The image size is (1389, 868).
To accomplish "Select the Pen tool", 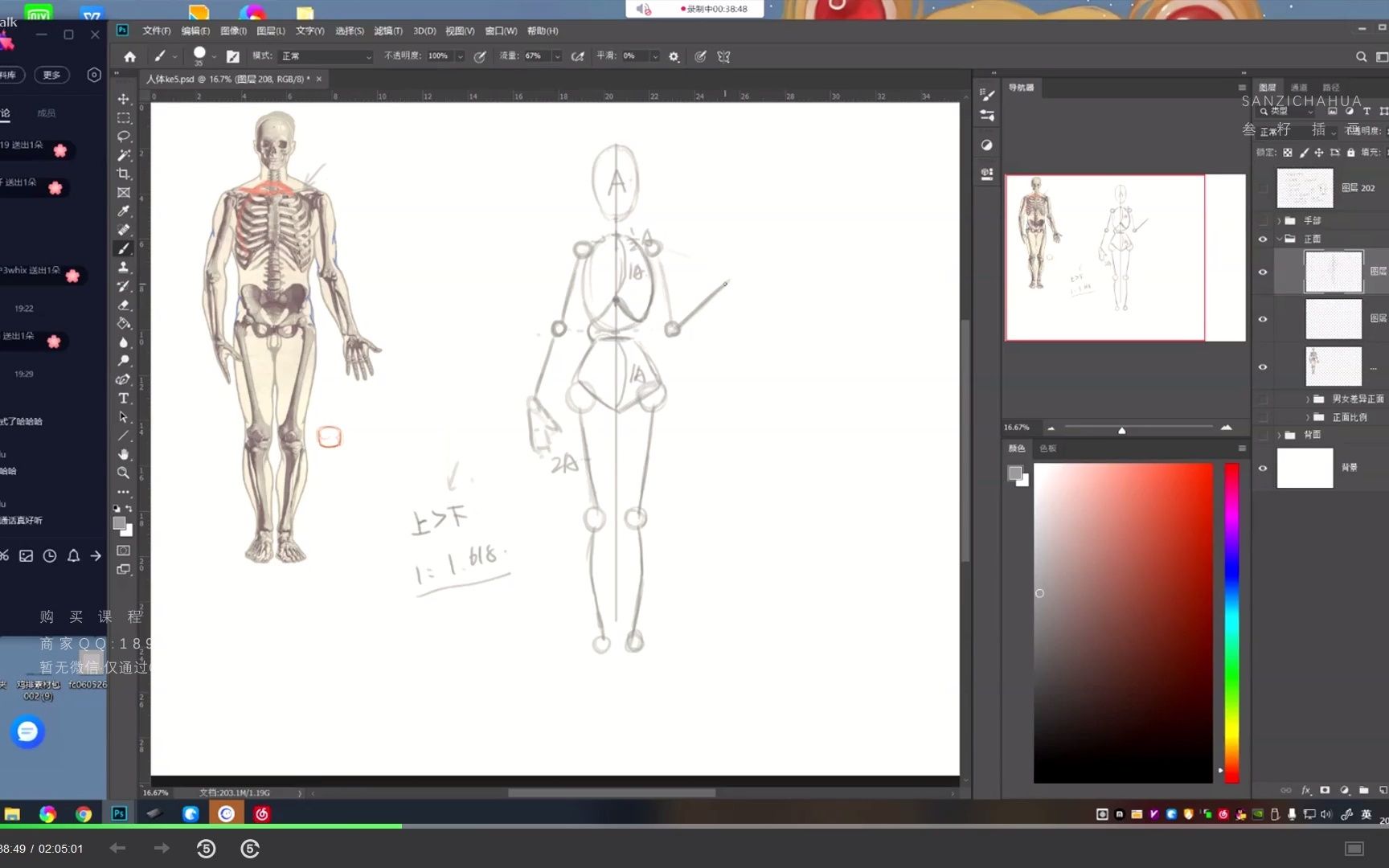I will pyautogui.click(x=123, y=379).
